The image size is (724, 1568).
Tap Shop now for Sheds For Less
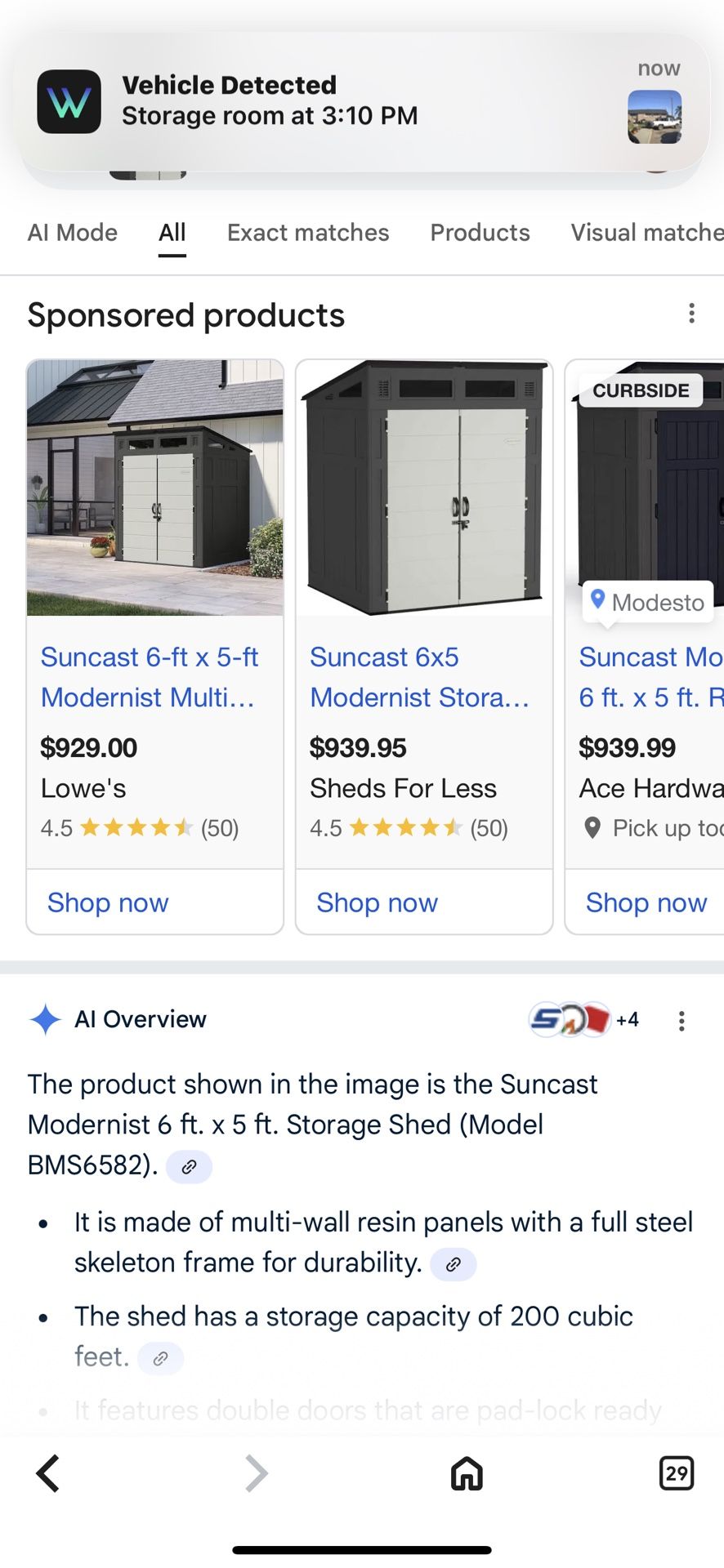tap(377, 902)
